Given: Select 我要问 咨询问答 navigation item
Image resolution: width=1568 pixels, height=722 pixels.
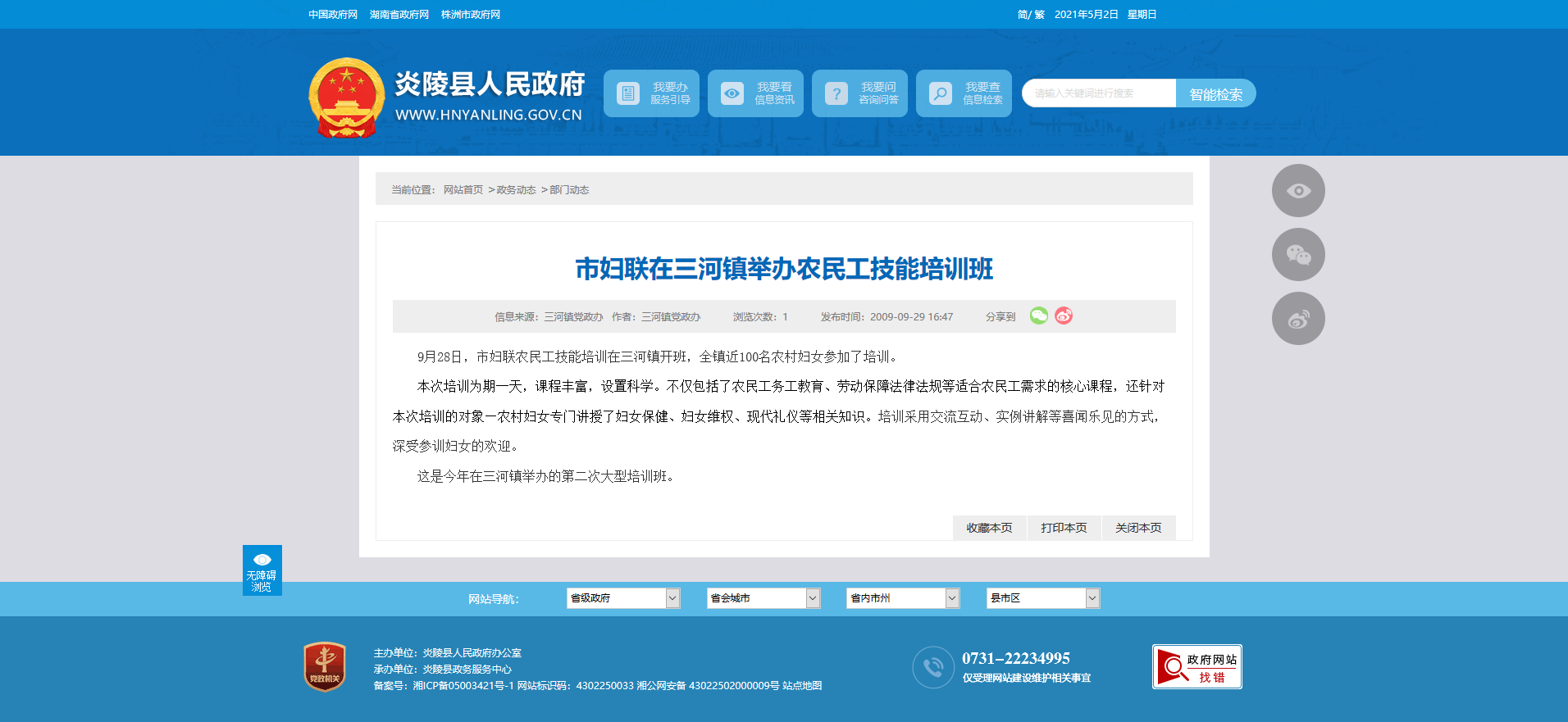Looking at the screenshot, I should (x=859, y=93).
